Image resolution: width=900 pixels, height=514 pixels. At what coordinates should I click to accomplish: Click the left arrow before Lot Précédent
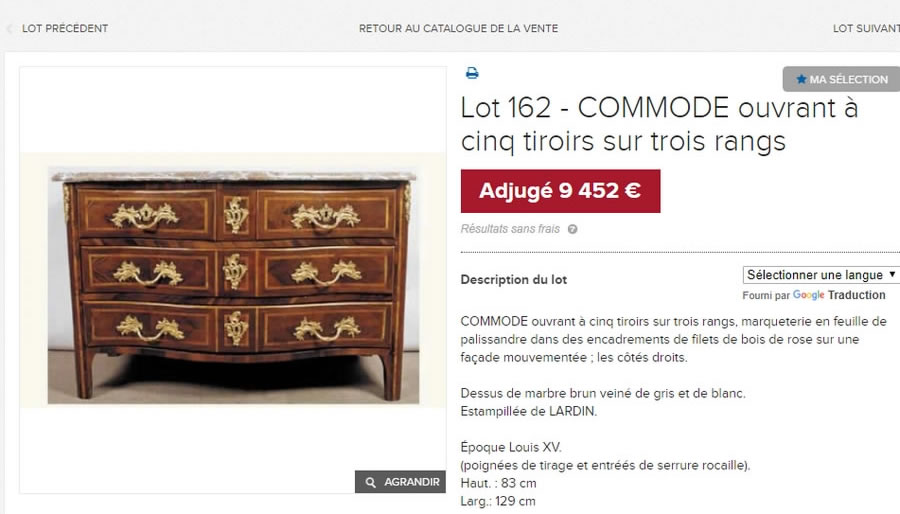(9, 28)
